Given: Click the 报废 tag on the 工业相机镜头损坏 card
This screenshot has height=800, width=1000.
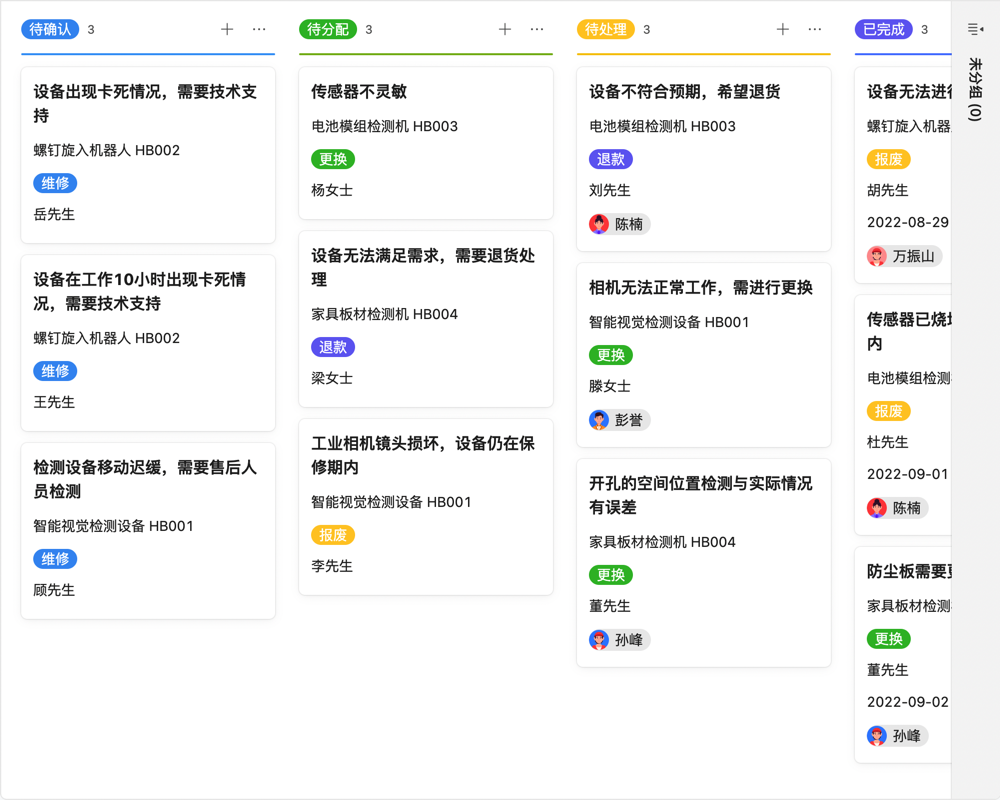Looking at the screenshot, I should coord(333,534).
